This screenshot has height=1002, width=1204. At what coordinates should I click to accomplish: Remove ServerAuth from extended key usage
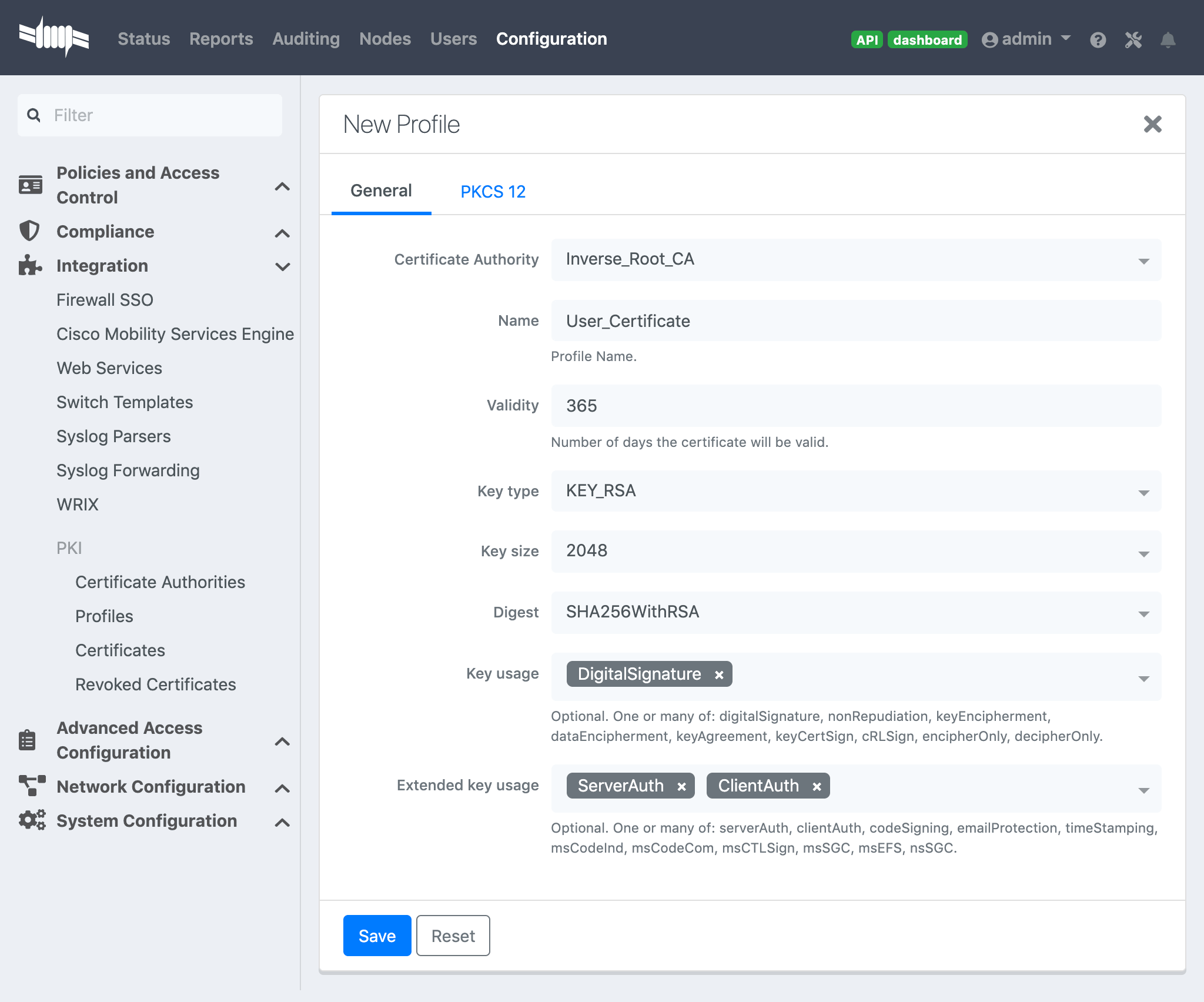682,786
